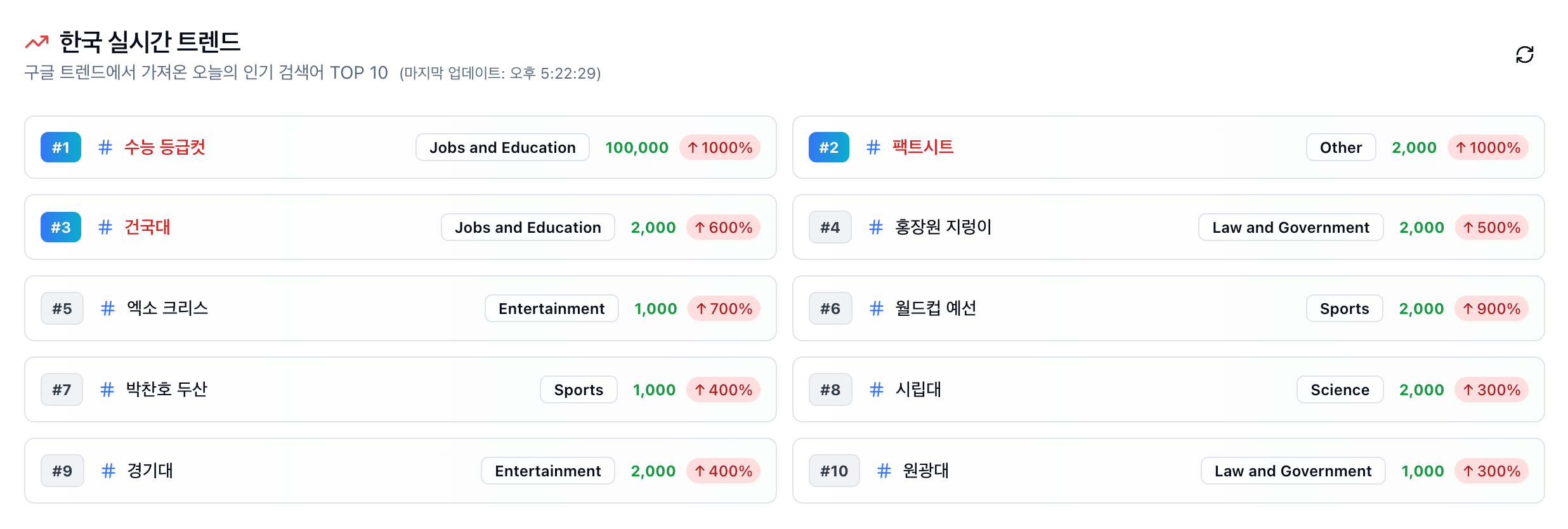Click the 1000% change indicator on 수능 등급컷

tap(719, 147)
